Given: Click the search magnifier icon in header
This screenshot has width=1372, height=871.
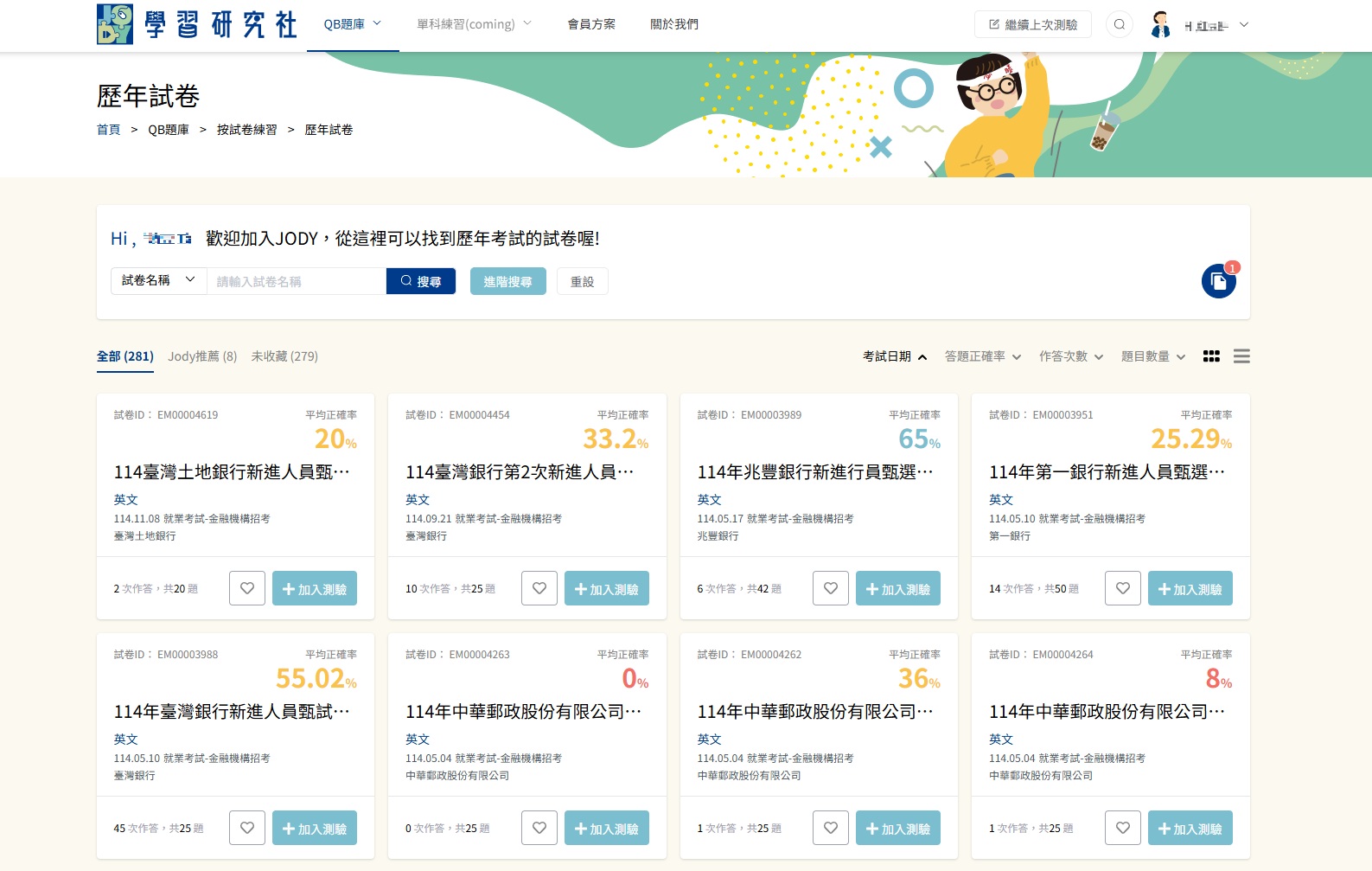Looking at the screenshot, I should click(x=1120, y=24).
